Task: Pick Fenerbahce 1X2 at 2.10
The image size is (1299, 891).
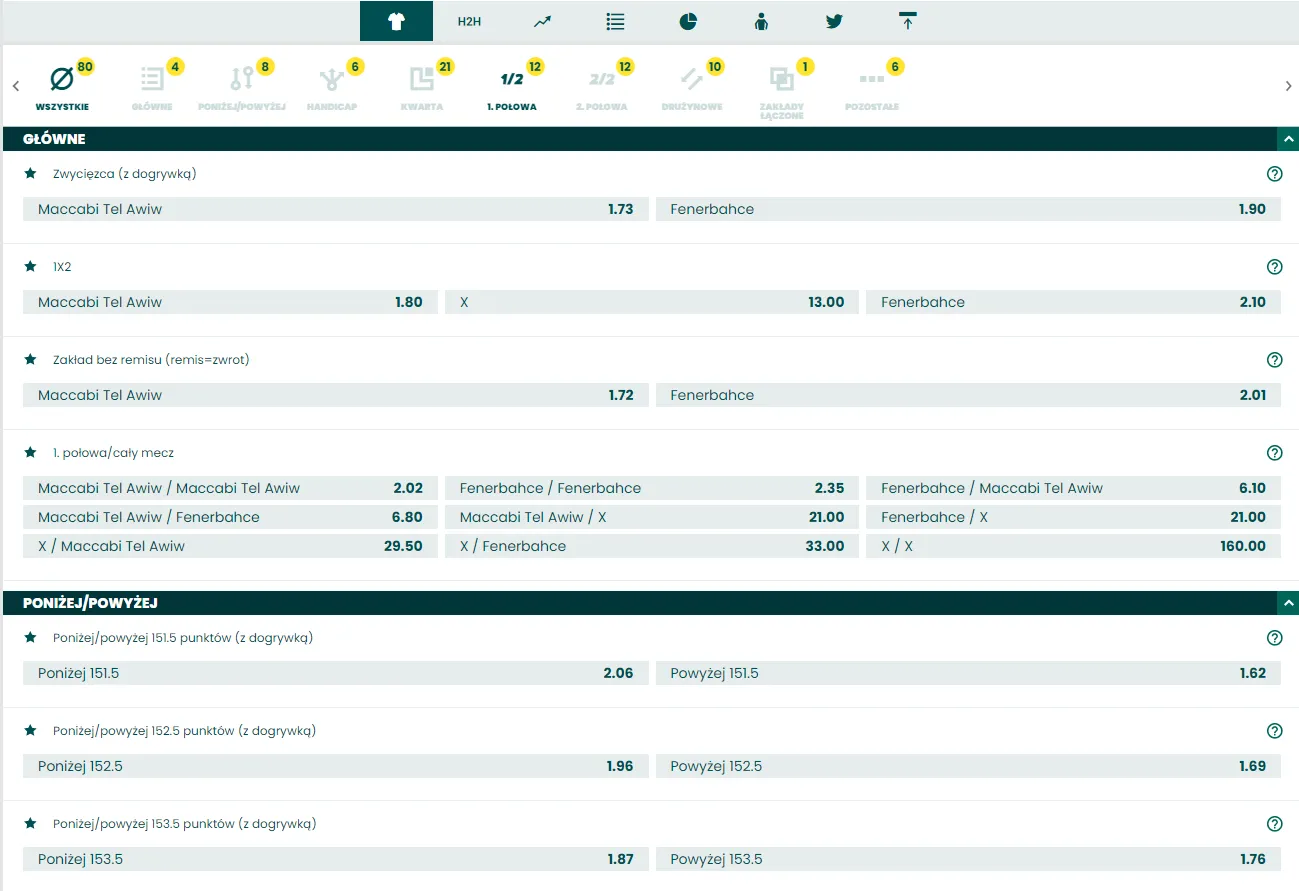Action: (1073, 302)
